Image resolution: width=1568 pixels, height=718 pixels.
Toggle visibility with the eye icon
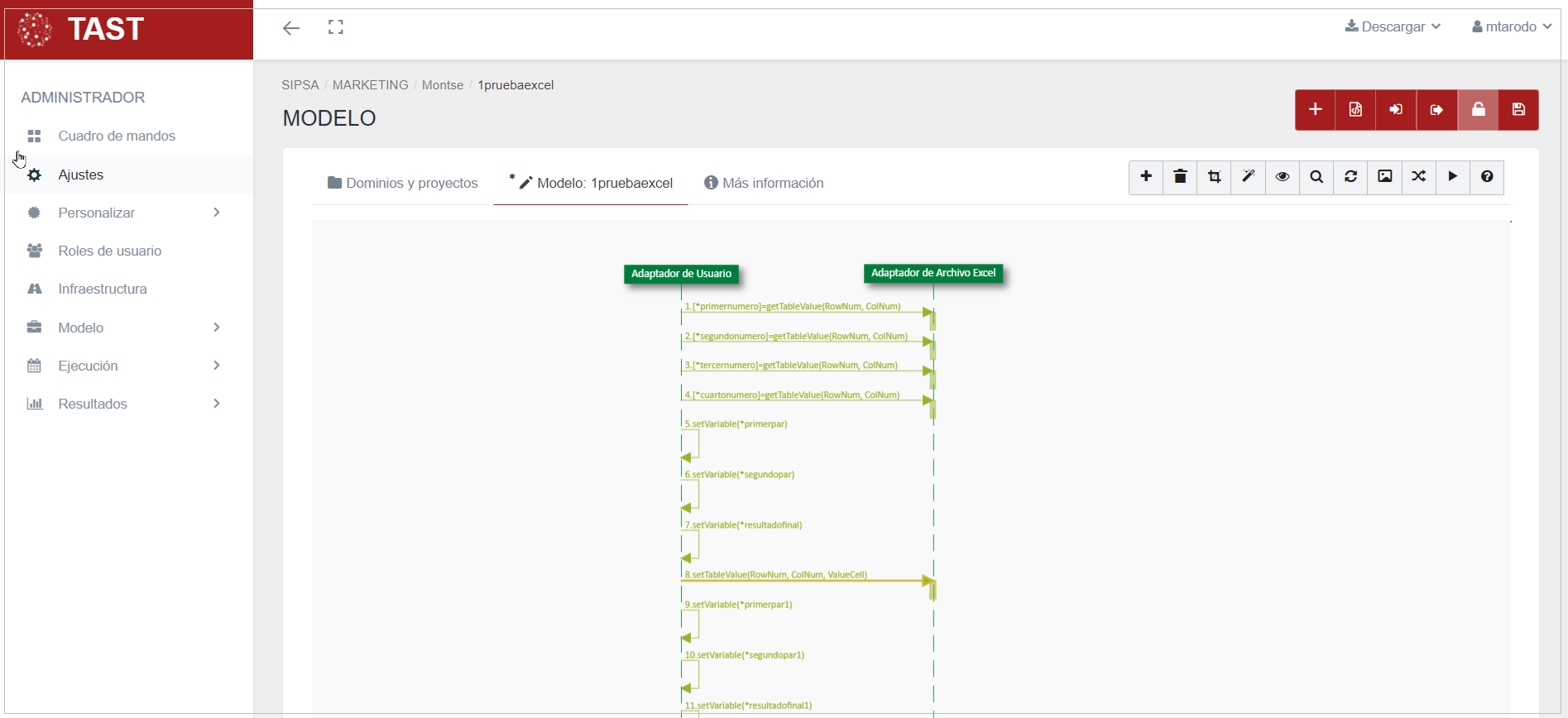click(1282, 177)
